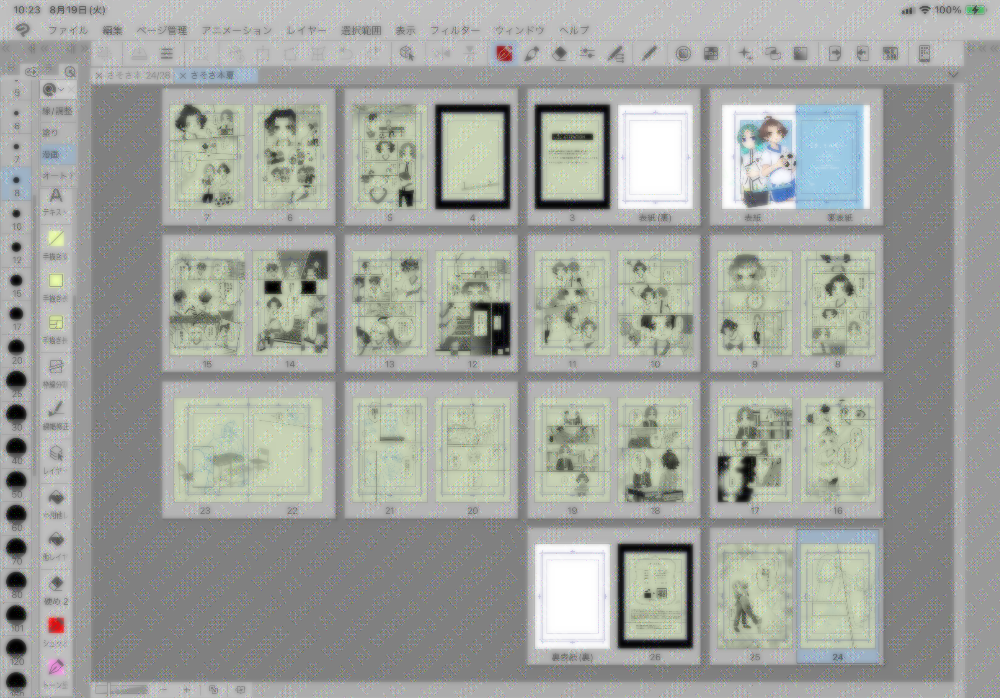Screen dimensions: 1000x698
Task: Open the レイヤー menu
Action: [x=306, y=31]
